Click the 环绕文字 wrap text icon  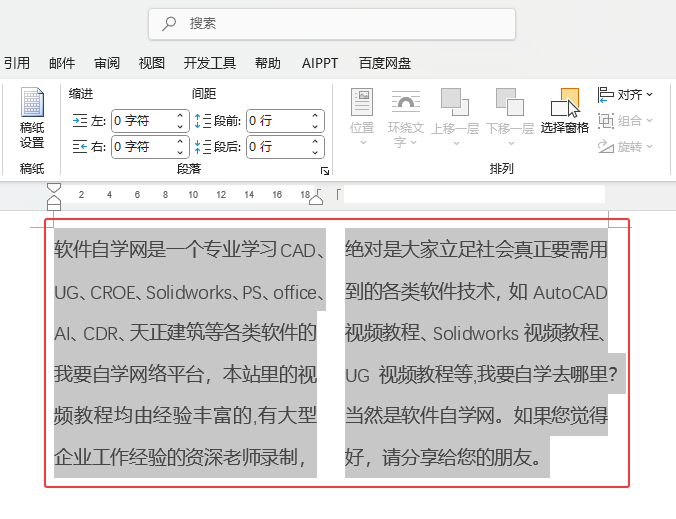[406, 102]
